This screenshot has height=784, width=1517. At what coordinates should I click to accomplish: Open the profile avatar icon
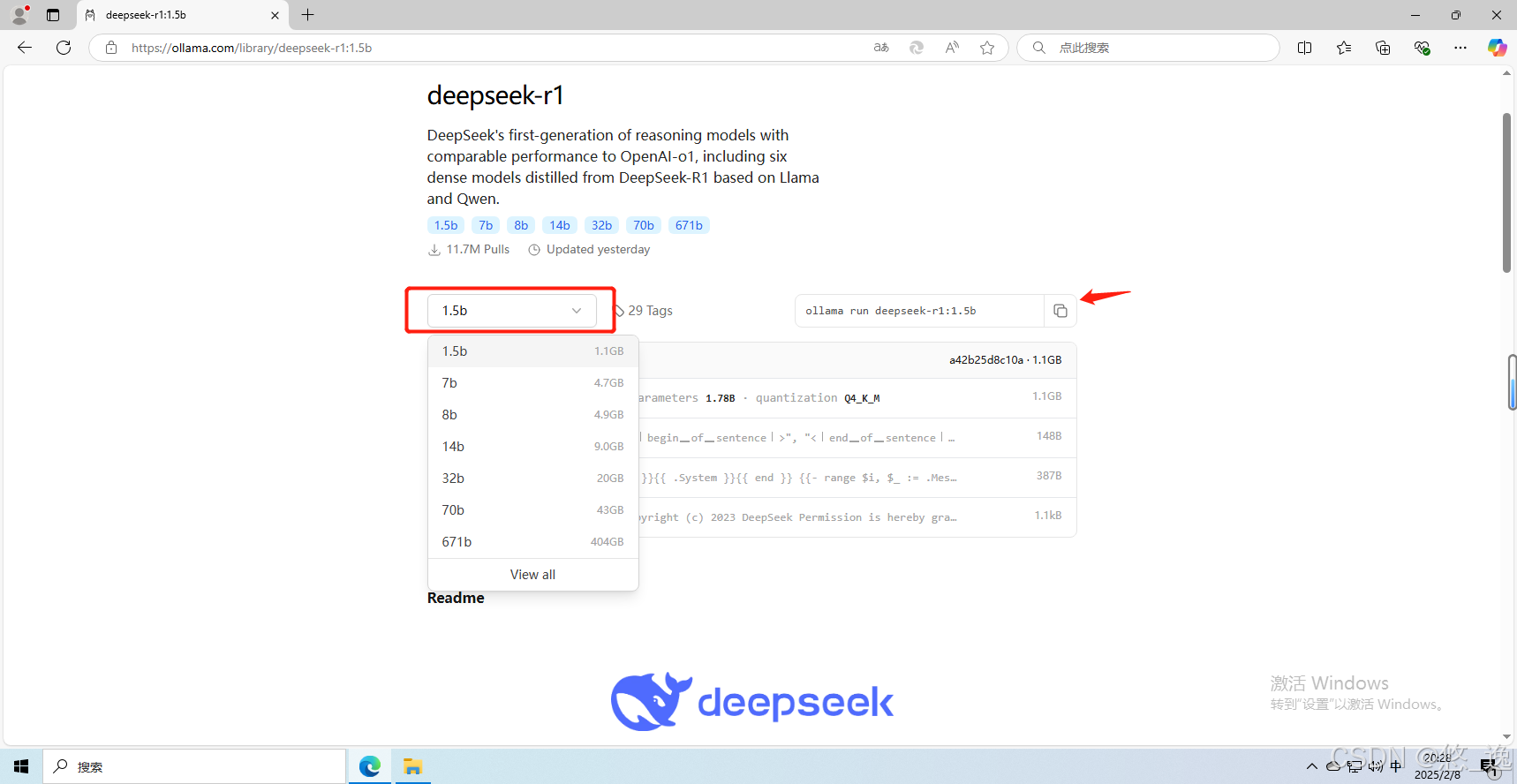[x=19, y=14]
